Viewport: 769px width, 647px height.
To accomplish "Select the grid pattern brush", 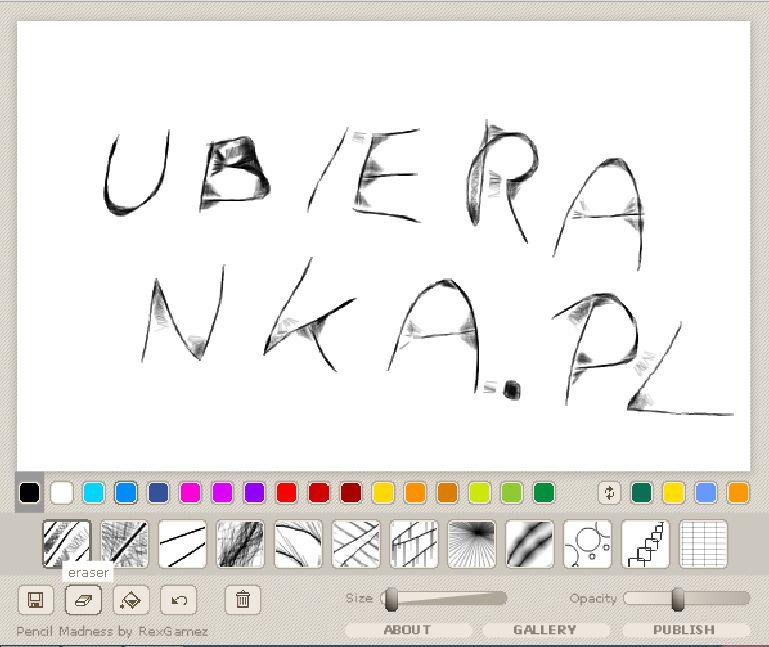I will (x=703, y=544).
